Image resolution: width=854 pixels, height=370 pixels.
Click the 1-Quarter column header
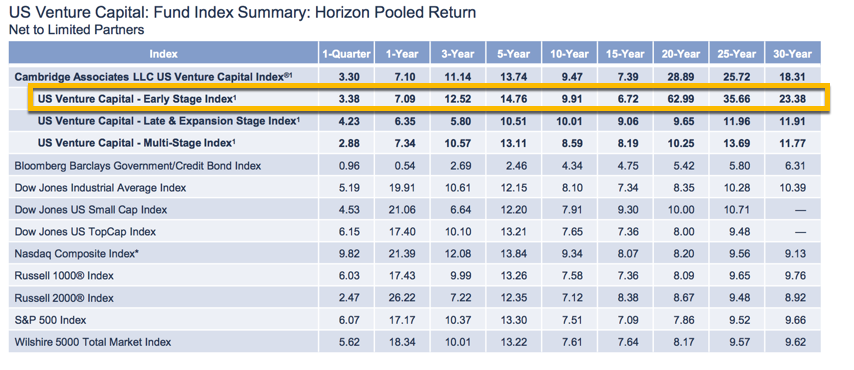point(346,54)
